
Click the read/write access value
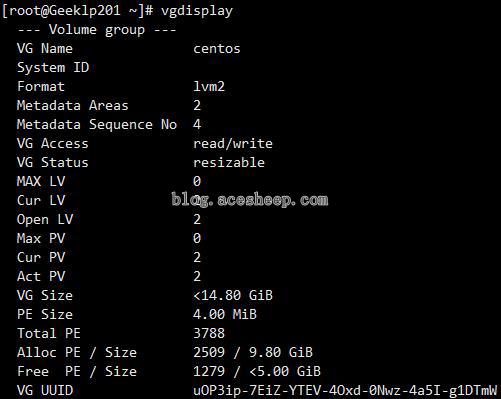(233, 144)
